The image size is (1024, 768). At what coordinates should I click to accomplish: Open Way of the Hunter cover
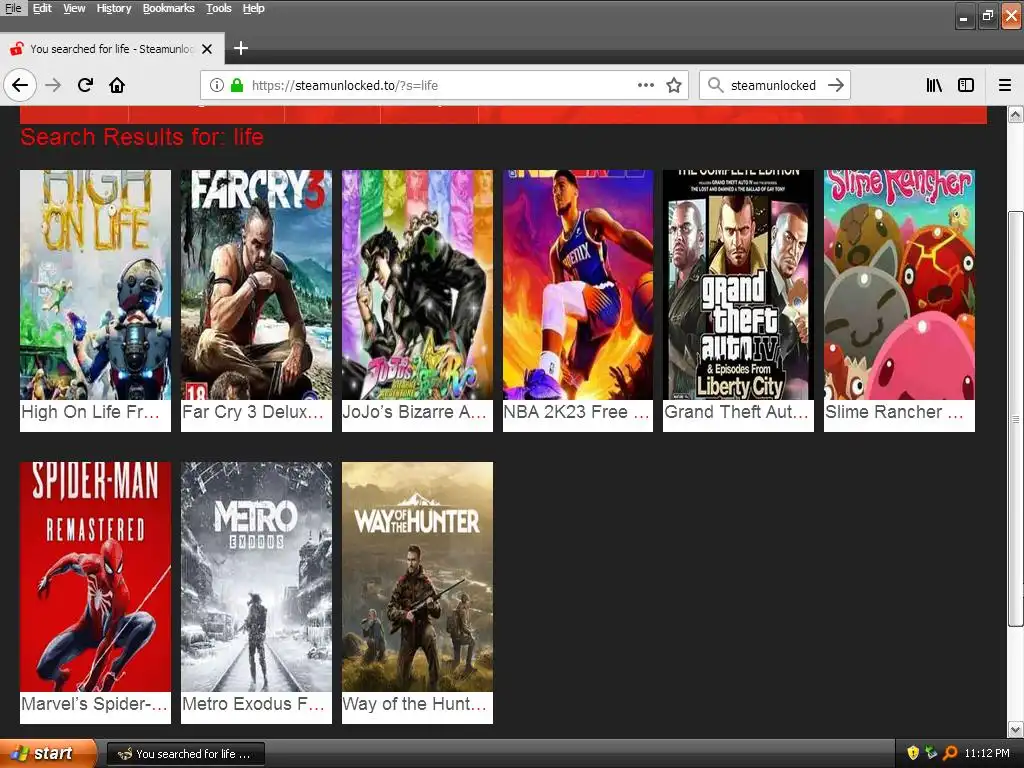click(417, 577)
